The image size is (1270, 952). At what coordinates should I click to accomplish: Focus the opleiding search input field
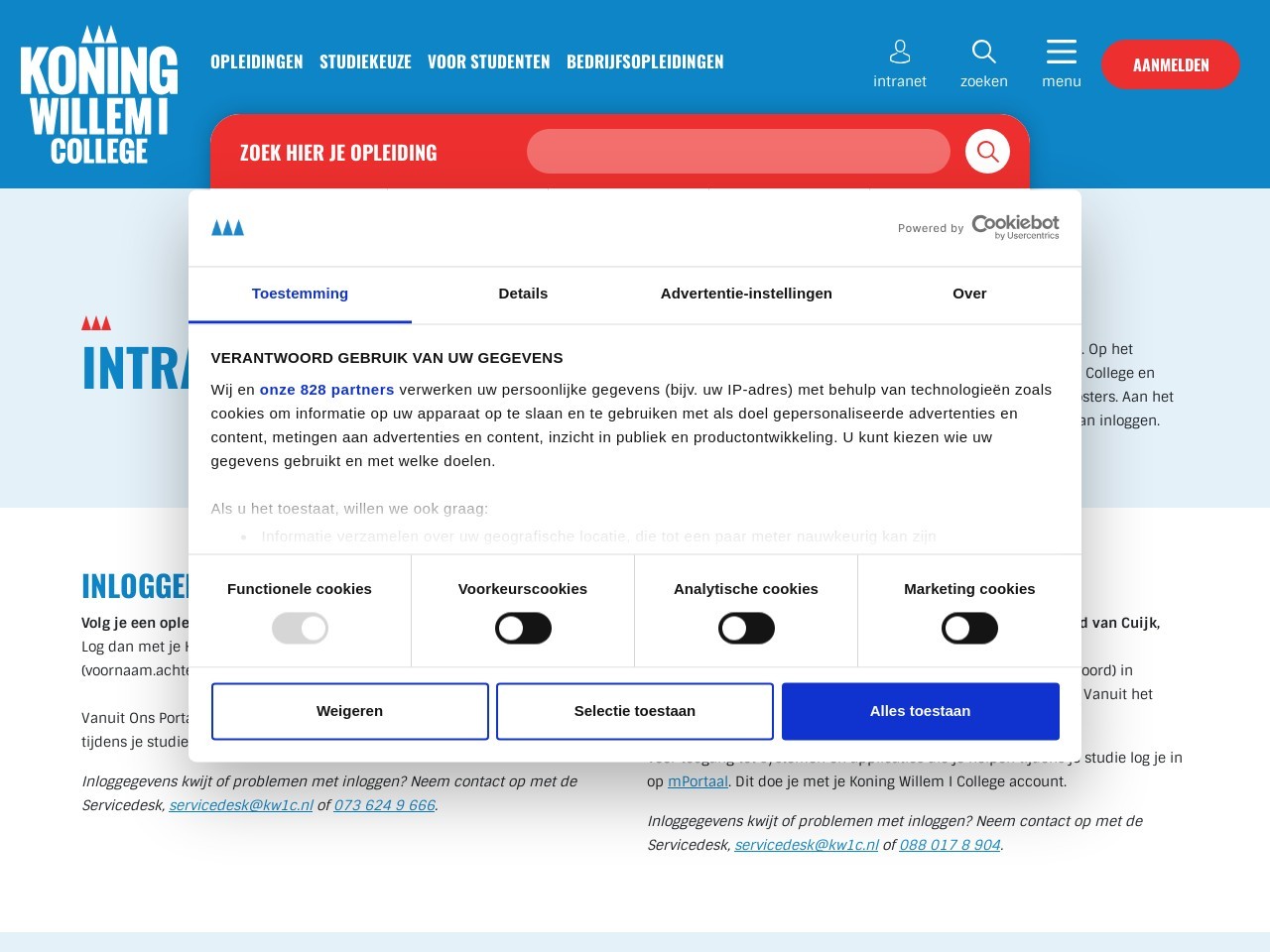pos(738,151)
